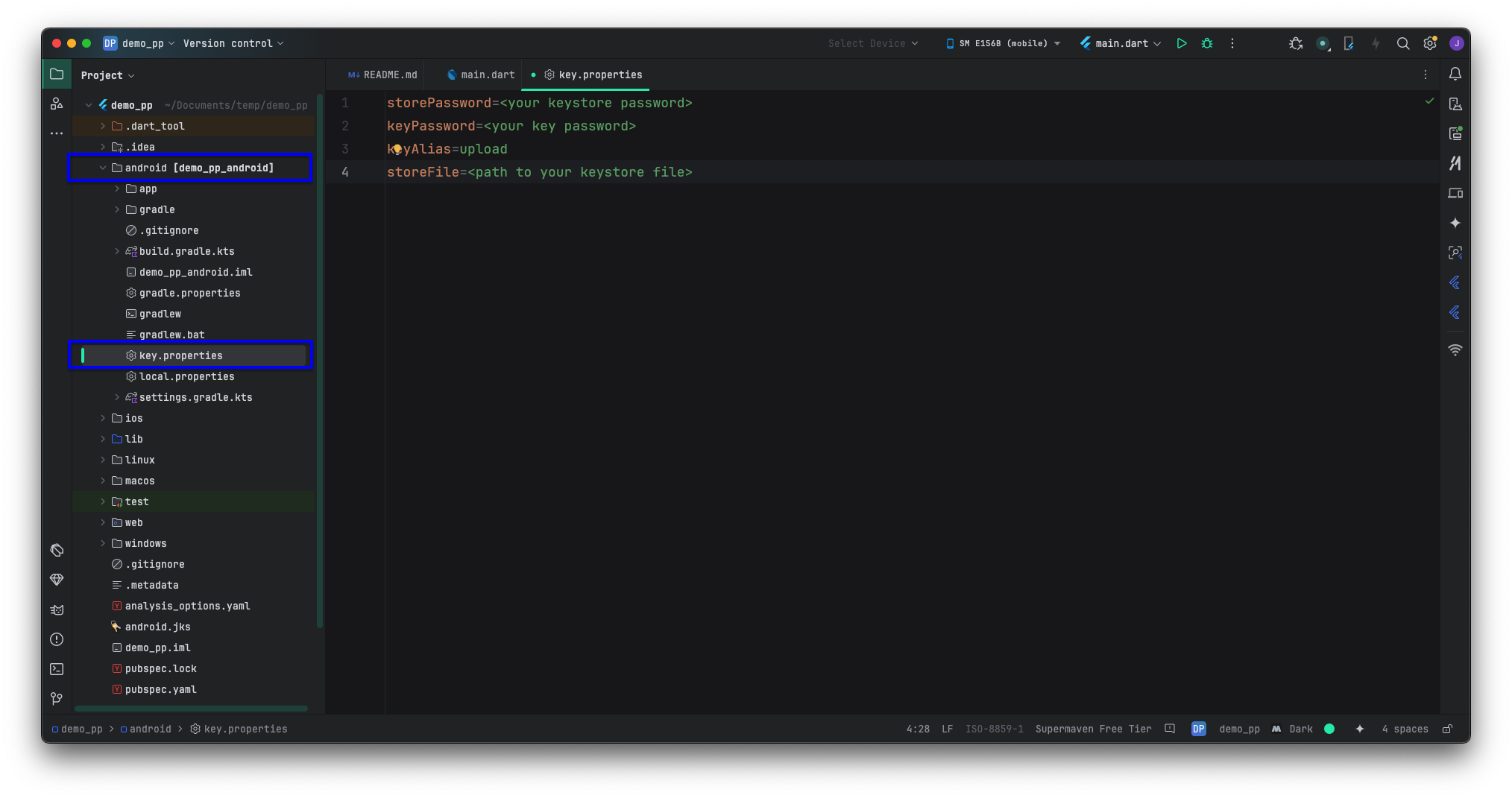This screenshot has width=1512, height=798.
Task: Click the intention lightbulb on line 3
Action: tap(397, 149)
